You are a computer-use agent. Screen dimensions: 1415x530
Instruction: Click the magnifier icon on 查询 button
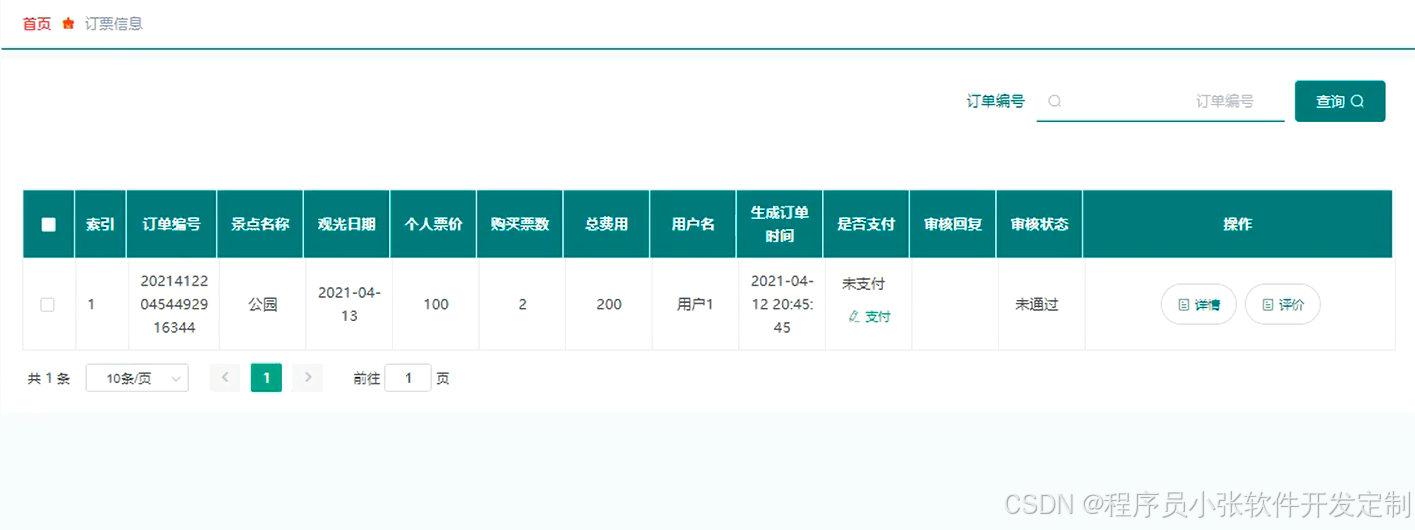pos(1357,101)
